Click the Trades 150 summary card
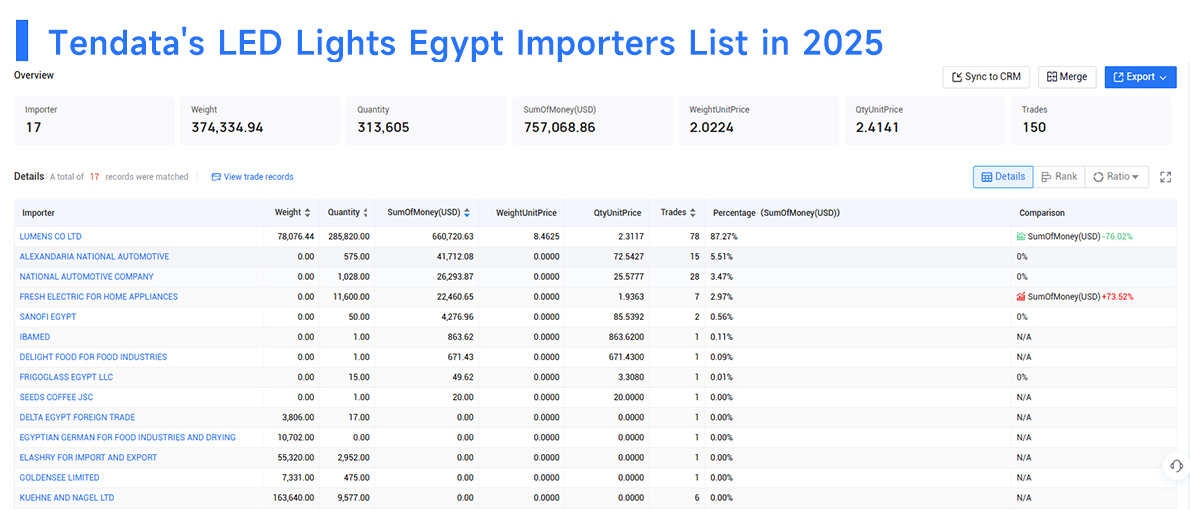Image resolution: width=1190 pixels, height=510 pixels. tap(1091, 120)
